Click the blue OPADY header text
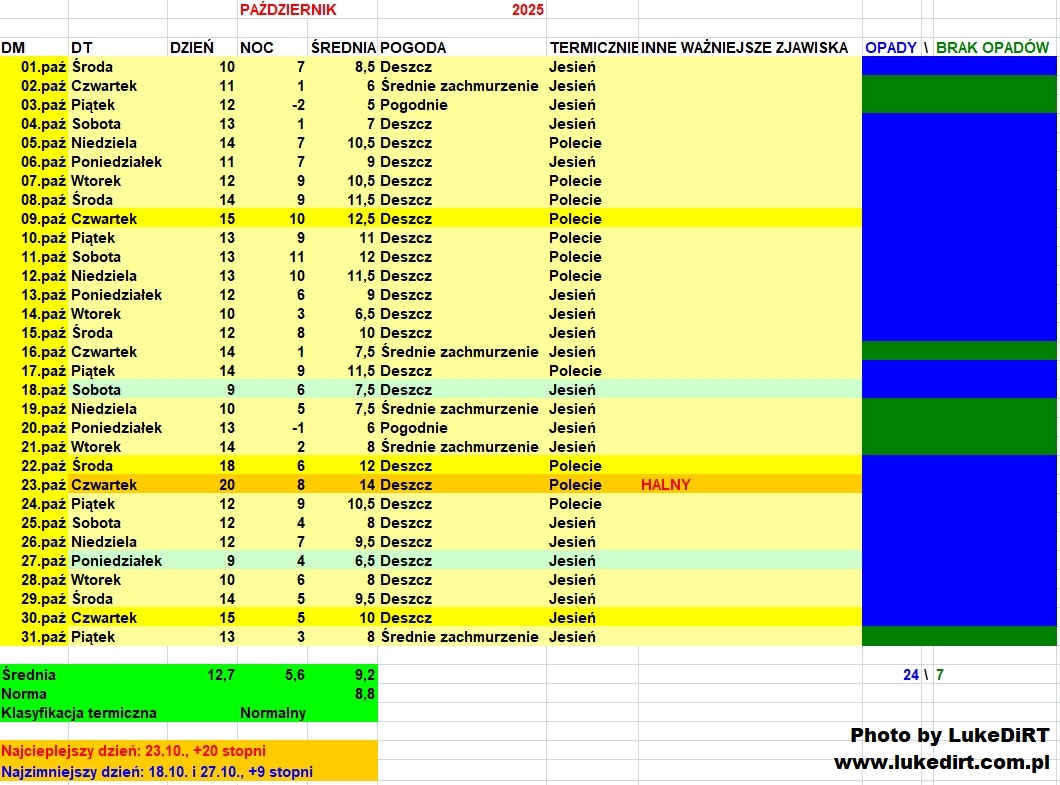The image size is (1060, 785). (x=891, y=47)
